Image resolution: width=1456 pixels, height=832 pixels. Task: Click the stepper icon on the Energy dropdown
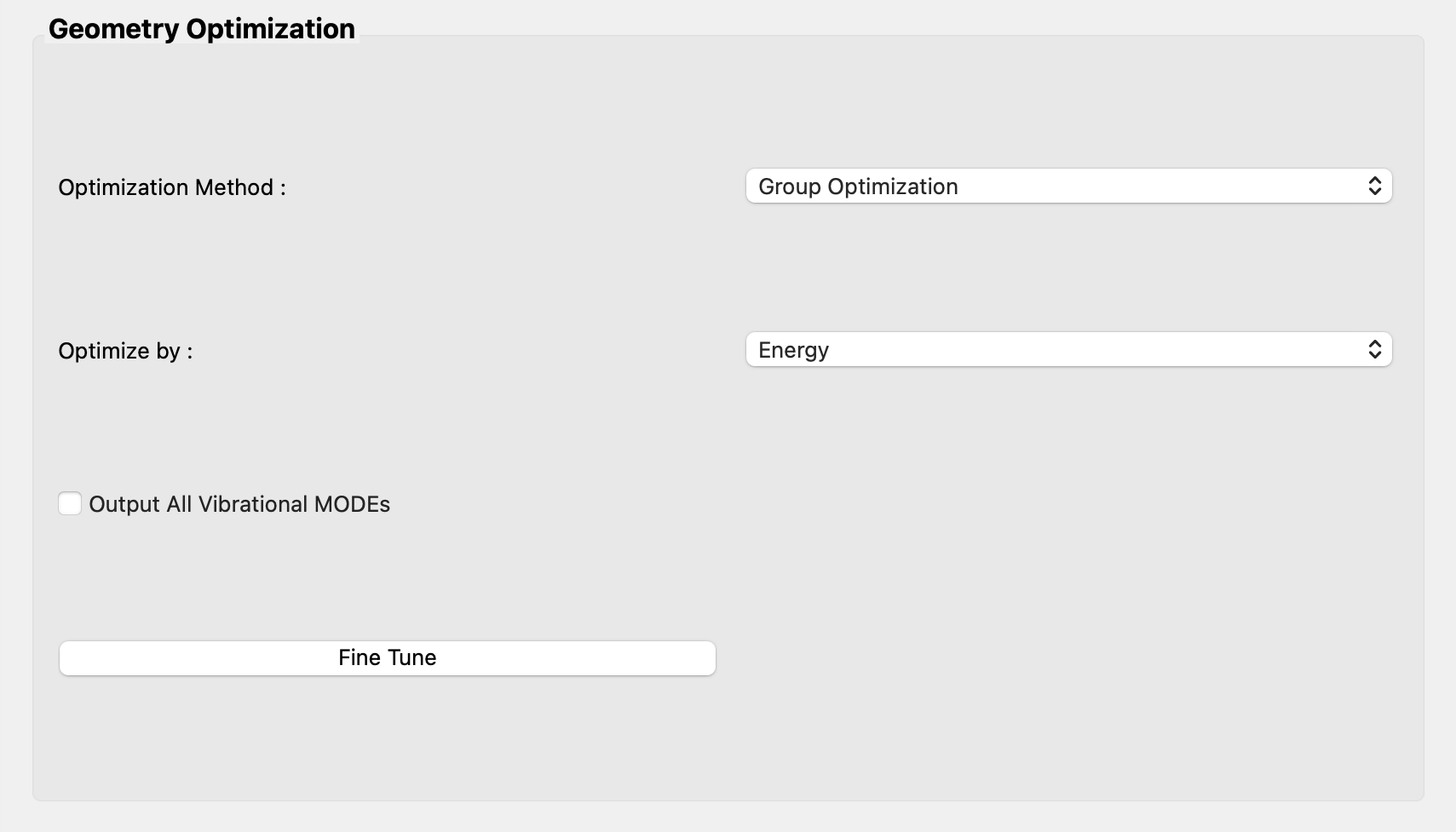click(1374, 349)
